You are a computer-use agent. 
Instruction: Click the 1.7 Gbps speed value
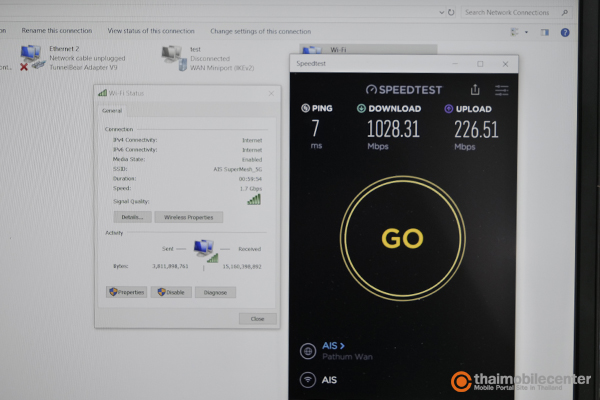pyautogui.click(x=251, y=189)
